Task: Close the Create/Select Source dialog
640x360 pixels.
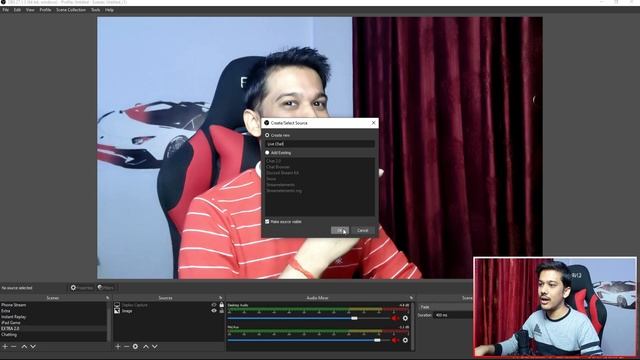Action: 373,123
